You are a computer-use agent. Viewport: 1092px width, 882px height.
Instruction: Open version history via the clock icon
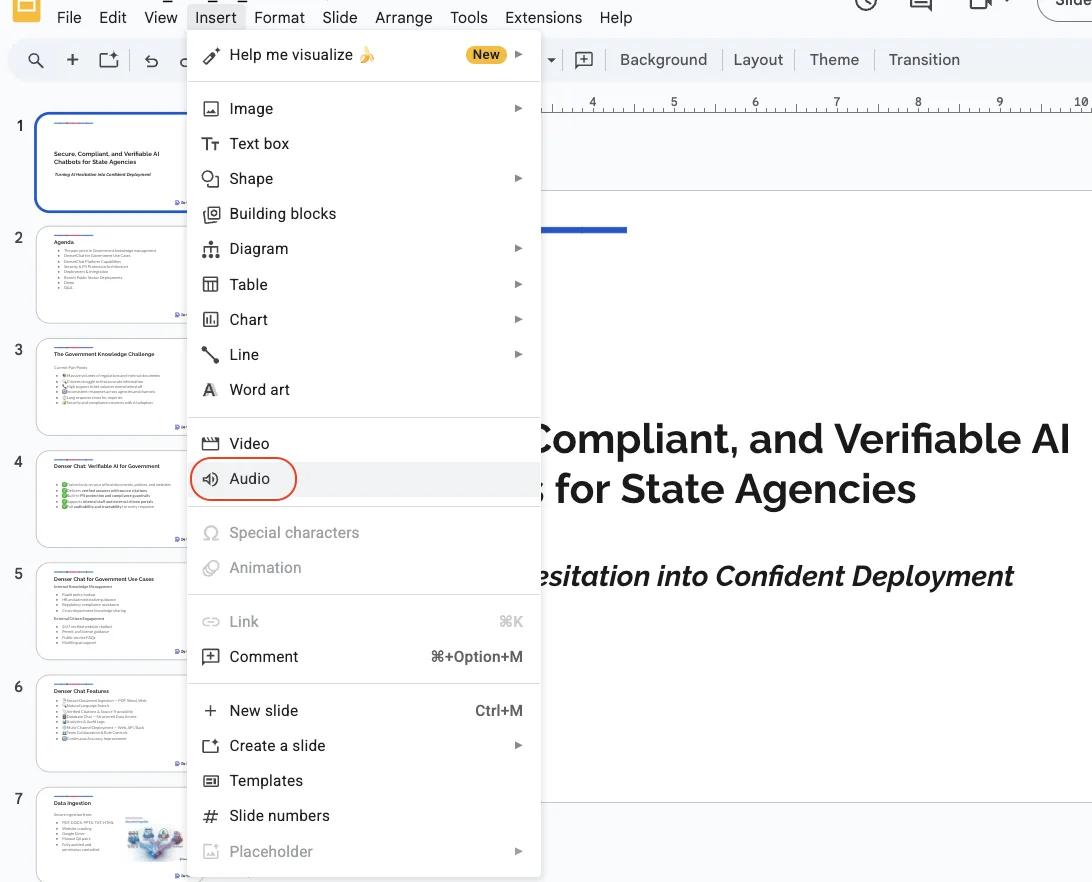tap(864, 5)
